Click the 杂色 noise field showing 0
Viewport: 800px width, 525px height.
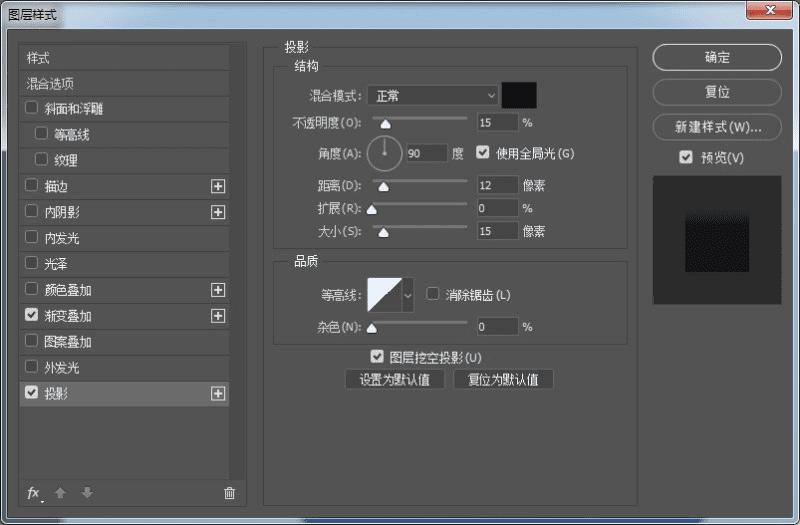coord(497,327)
